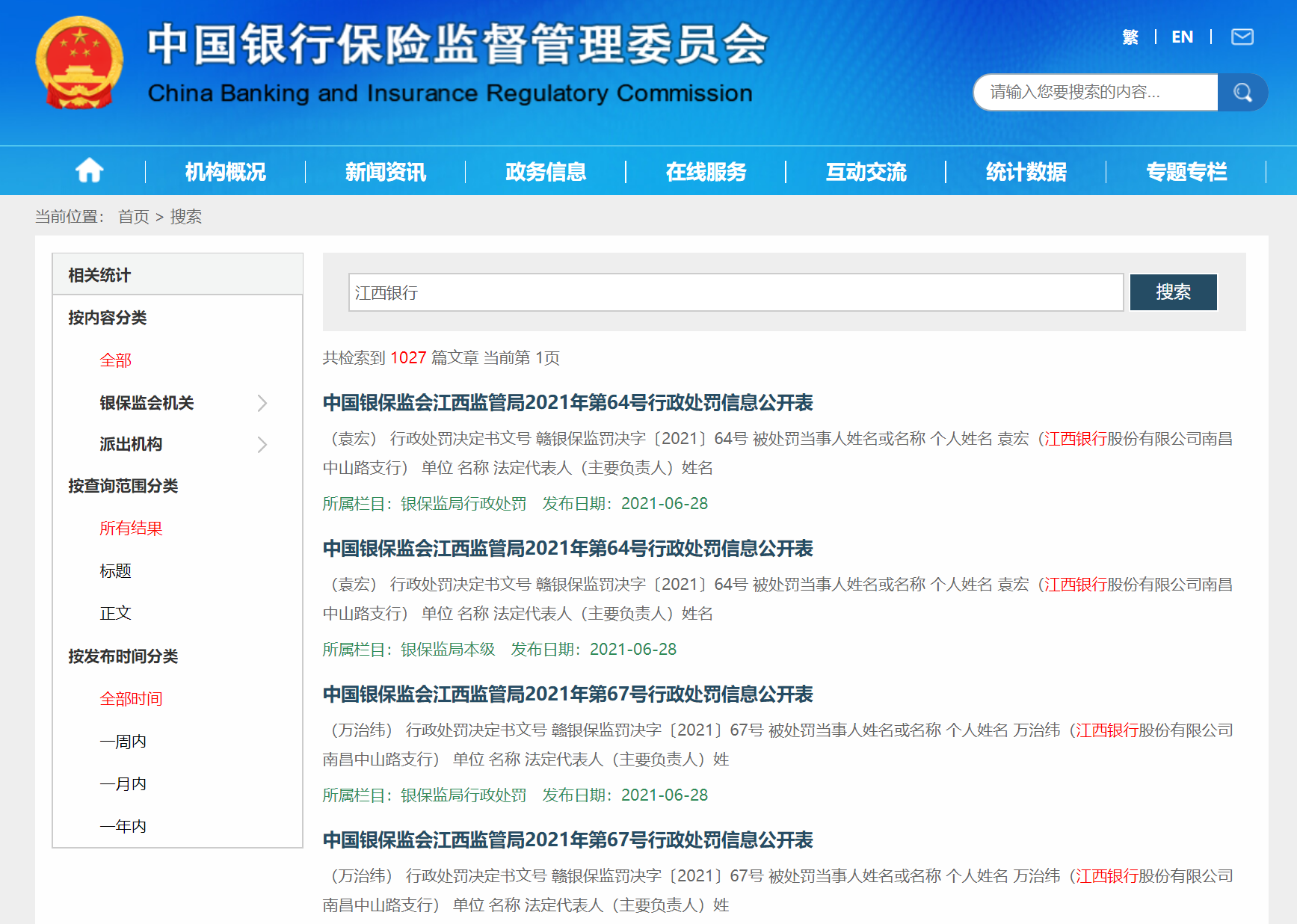1297x924 pixels.
Task: Open the mail envelope icon
Action: pyautogui.click(x=1242, y=37)
